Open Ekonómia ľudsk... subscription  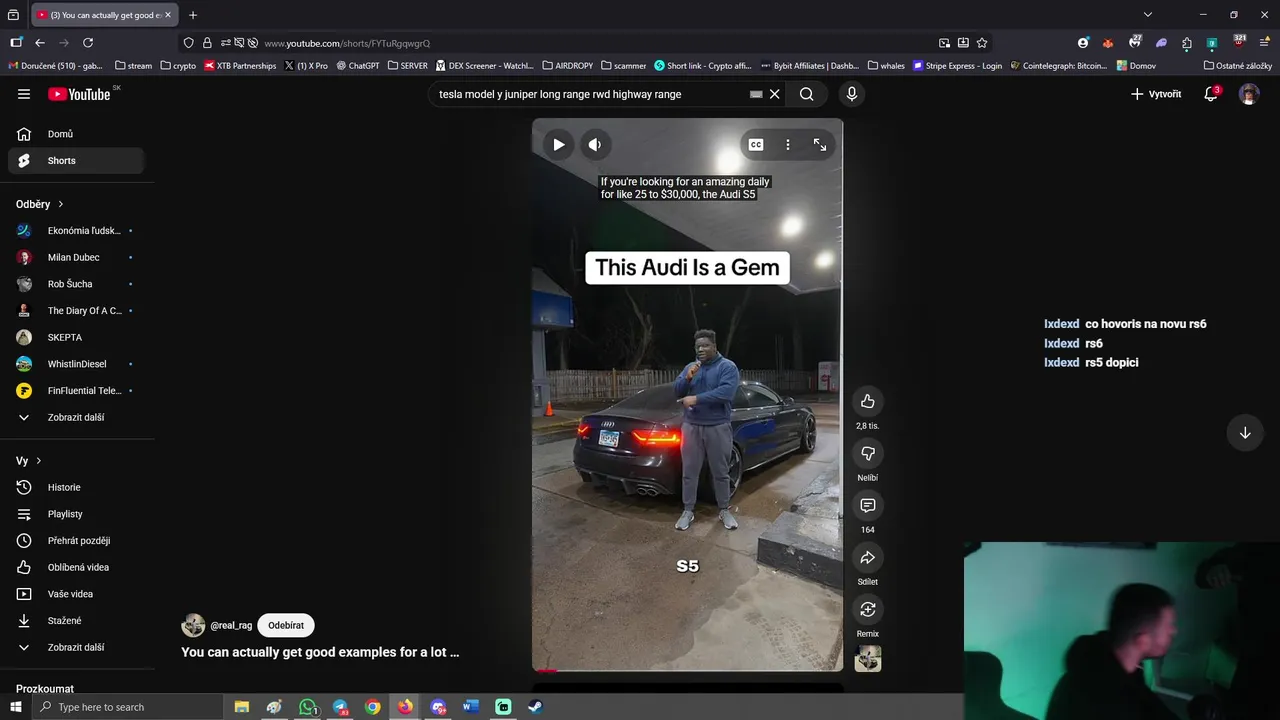point(76,231)
